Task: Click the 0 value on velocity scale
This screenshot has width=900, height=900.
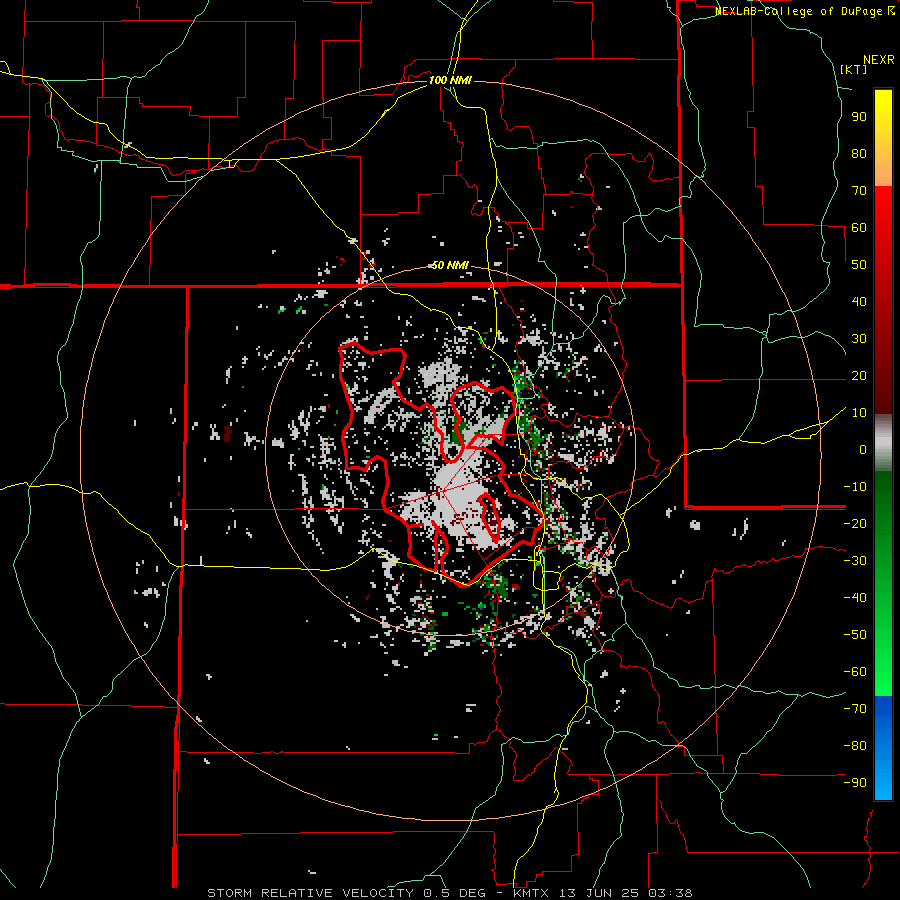Action: coord(863,449)
